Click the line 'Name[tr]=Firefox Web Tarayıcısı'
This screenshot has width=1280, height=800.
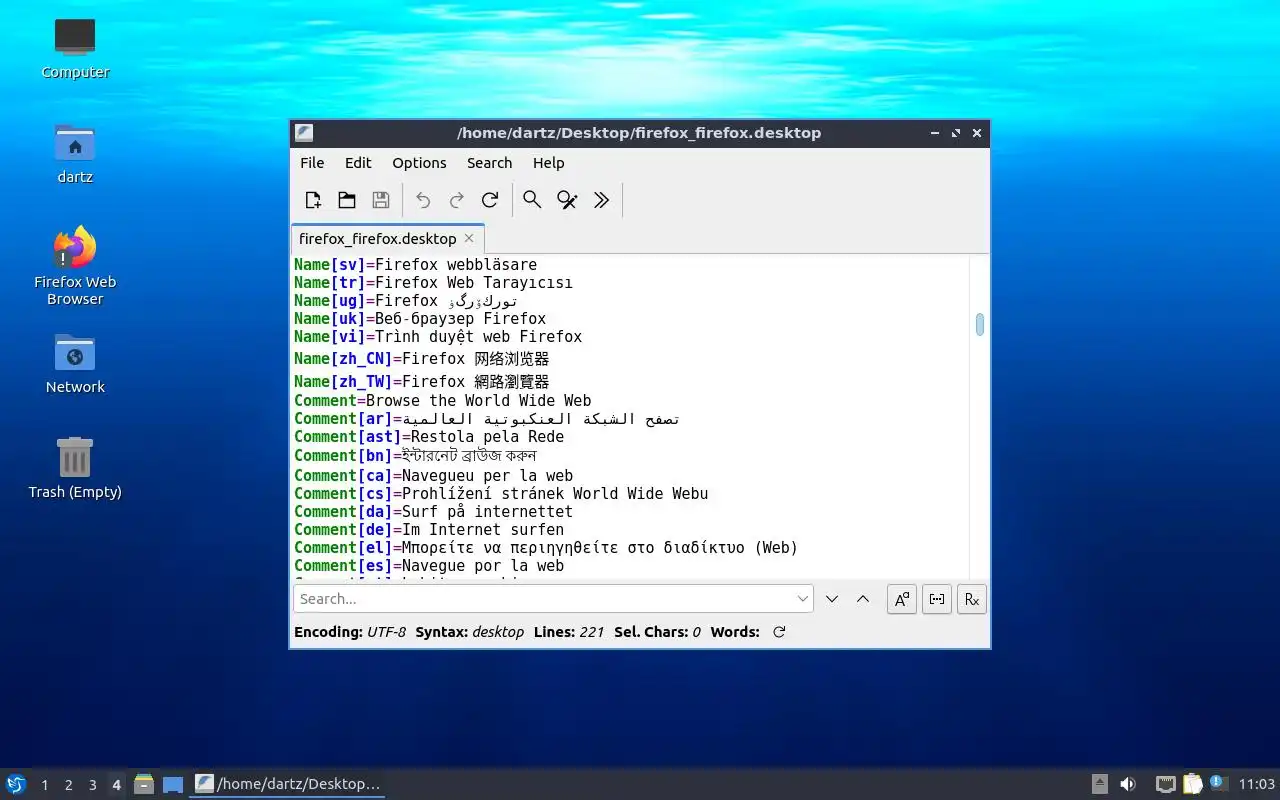[x=433, y=283]
